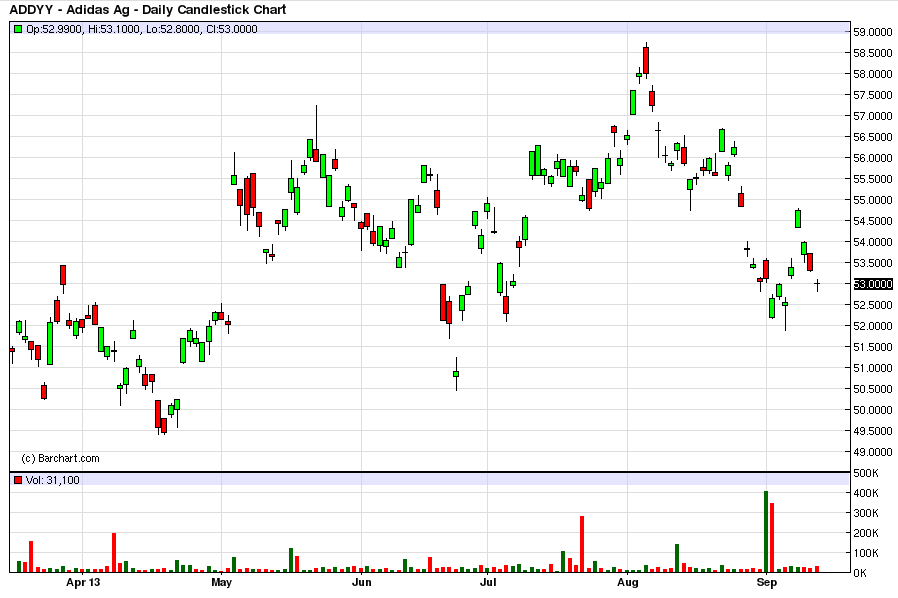Click the tallest green volume bar above Sep
This screenshot has height=598, width=898.
766,532
